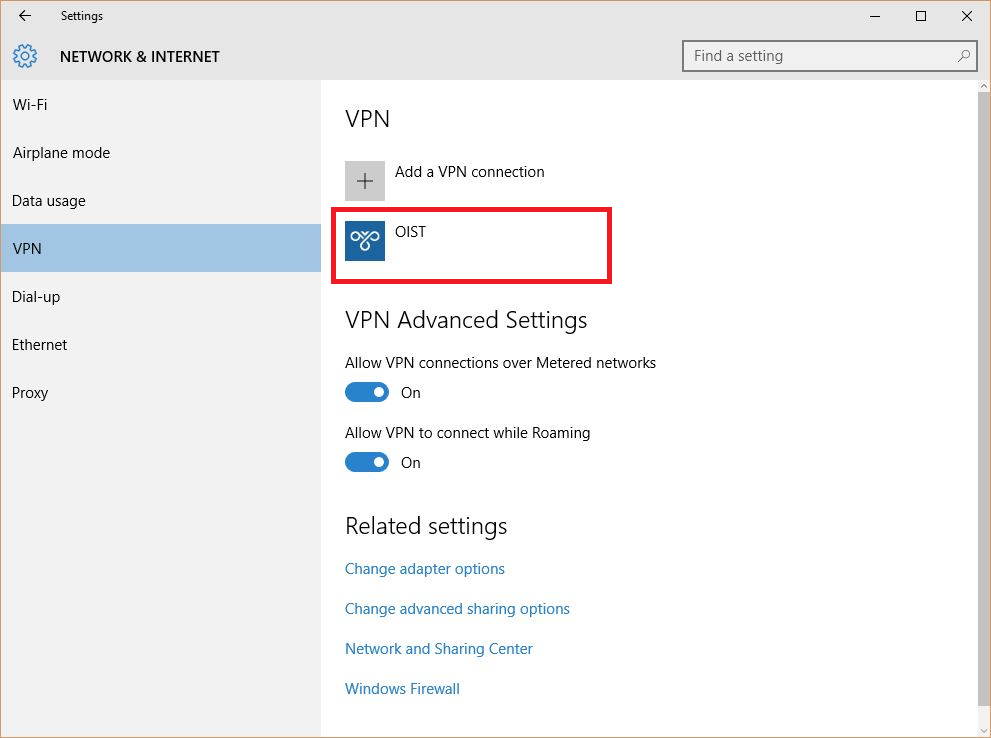Viewport: 991px width, 738px height.
Task: Open Data usage in sidebar
Action: coord(49,201)
